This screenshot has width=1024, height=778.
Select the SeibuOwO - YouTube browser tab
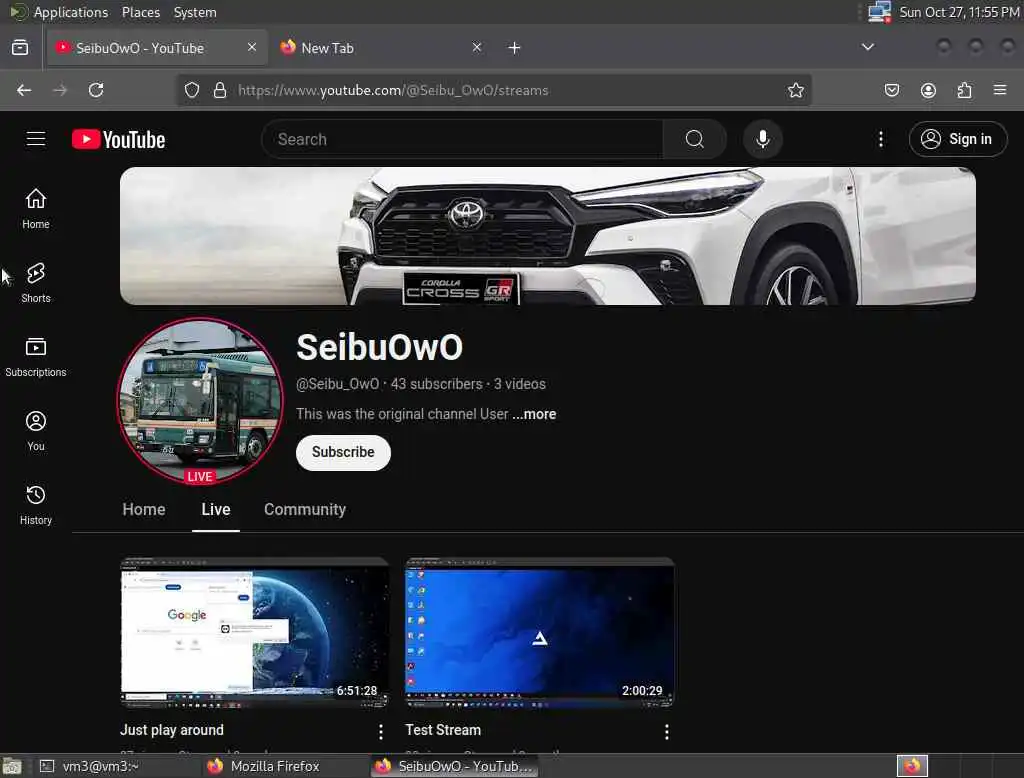(x=157, y=48)
